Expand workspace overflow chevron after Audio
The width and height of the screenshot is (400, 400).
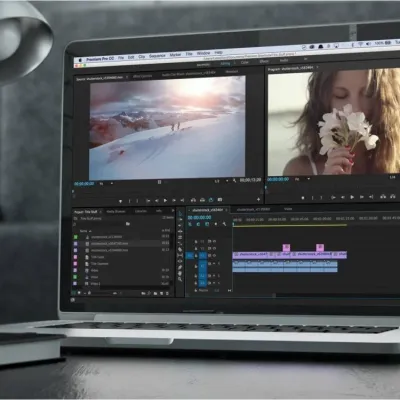(305, 59)
